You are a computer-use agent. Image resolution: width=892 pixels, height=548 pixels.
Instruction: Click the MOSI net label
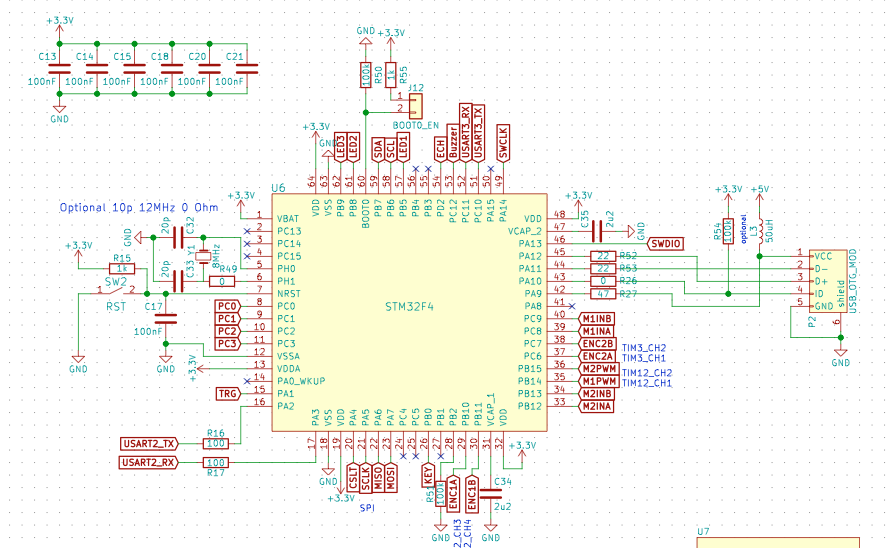pyautogui.click(x=390, y=477)
